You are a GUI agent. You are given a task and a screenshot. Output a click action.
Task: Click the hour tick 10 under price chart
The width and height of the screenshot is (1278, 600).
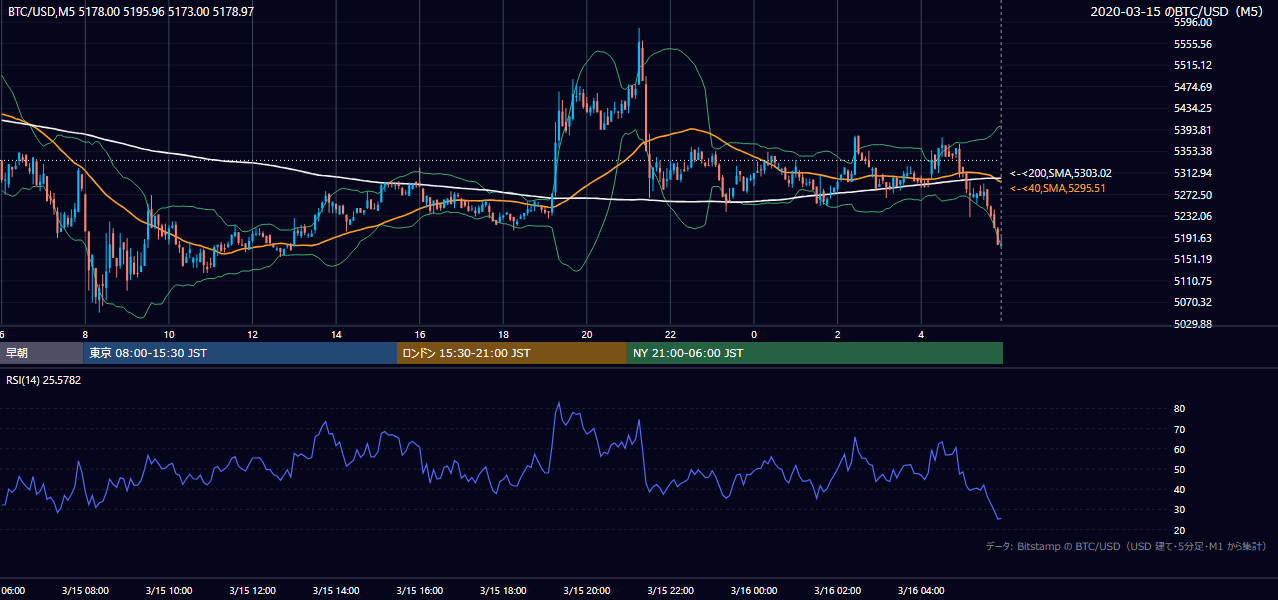click(169, 334)
